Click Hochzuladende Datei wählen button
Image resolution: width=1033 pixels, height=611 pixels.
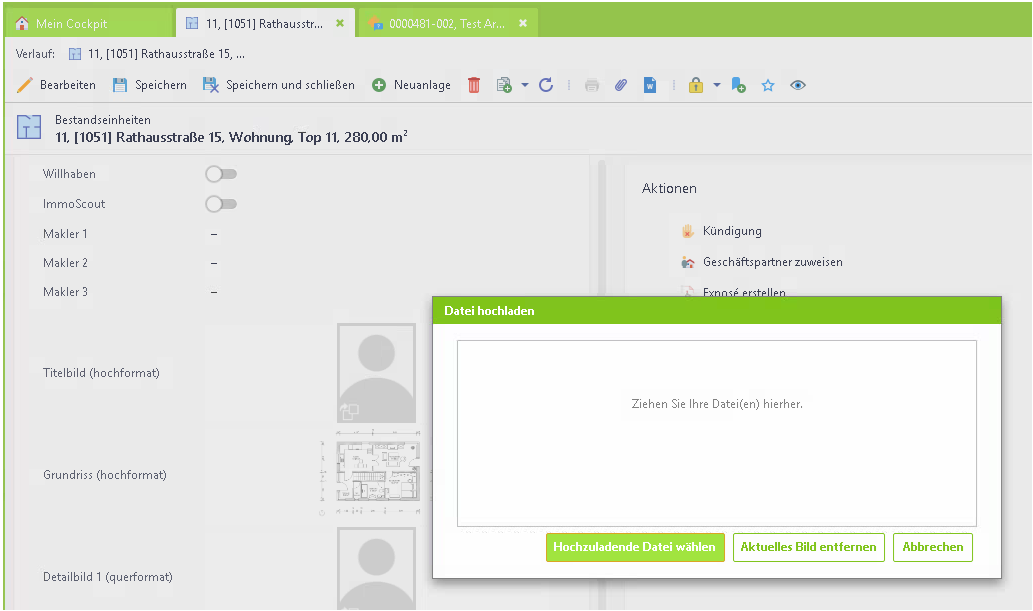(x=634, y=547)
